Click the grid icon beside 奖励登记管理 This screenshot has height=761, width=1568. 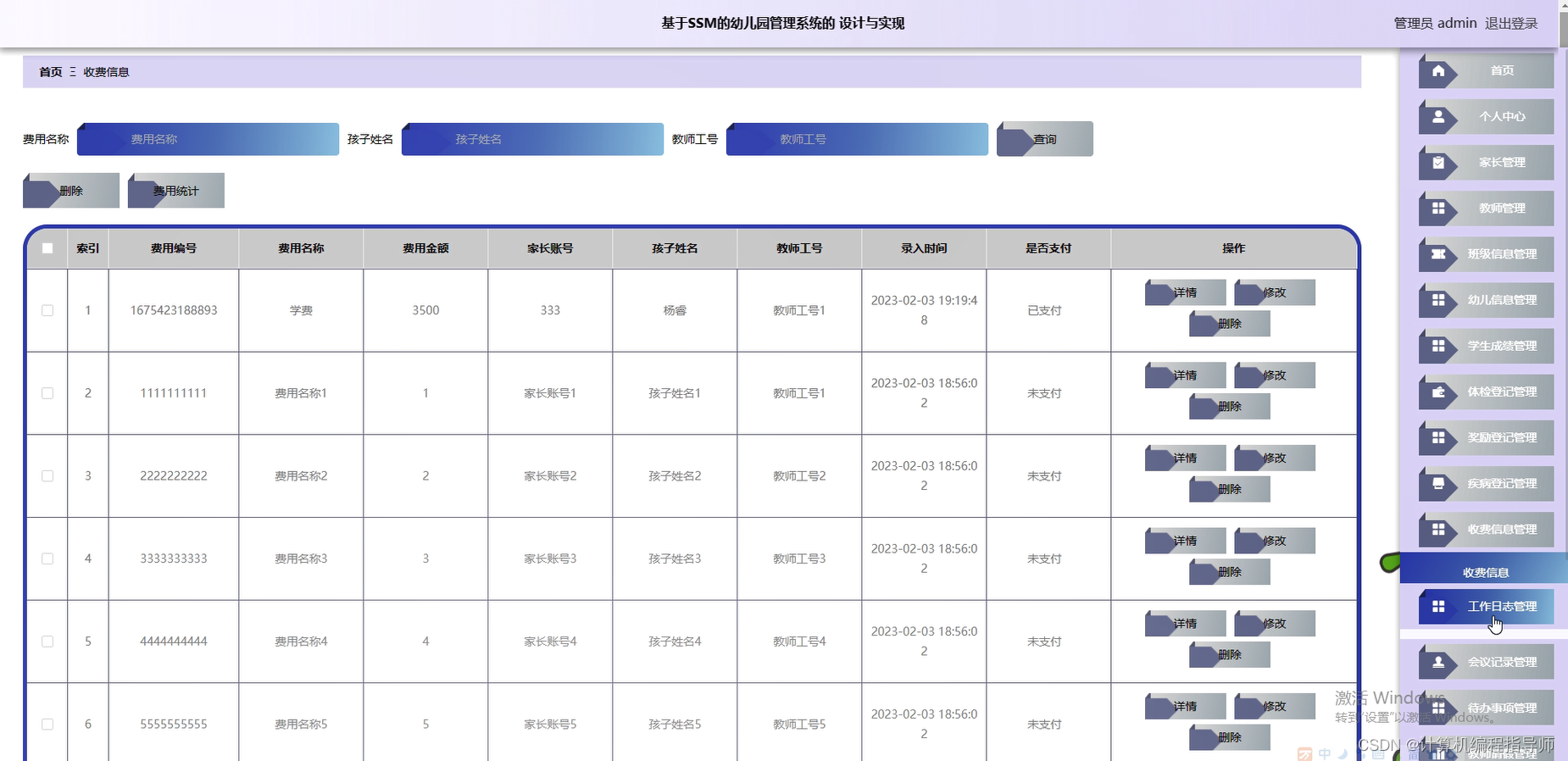coord(1438,438)
